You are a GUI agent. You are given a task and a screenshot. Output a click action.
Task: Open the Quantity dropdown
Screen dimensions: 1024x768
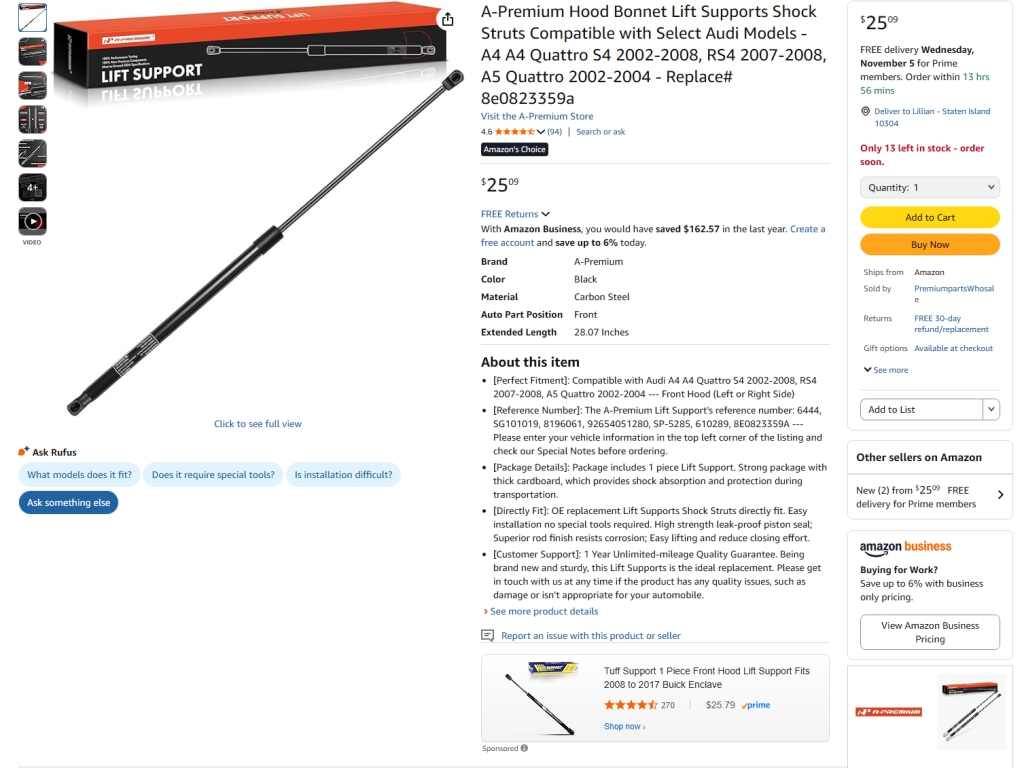click(x=930, y=187)
